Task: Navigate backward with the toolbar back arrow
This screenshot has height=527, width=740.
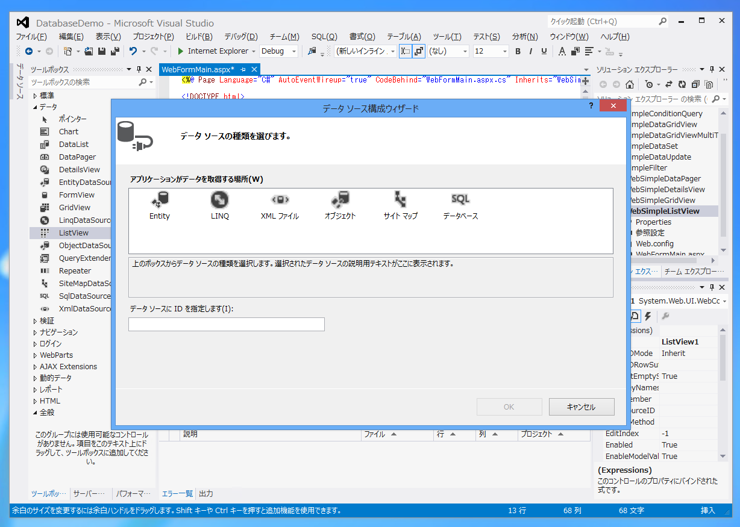Action: coord(29,51)
